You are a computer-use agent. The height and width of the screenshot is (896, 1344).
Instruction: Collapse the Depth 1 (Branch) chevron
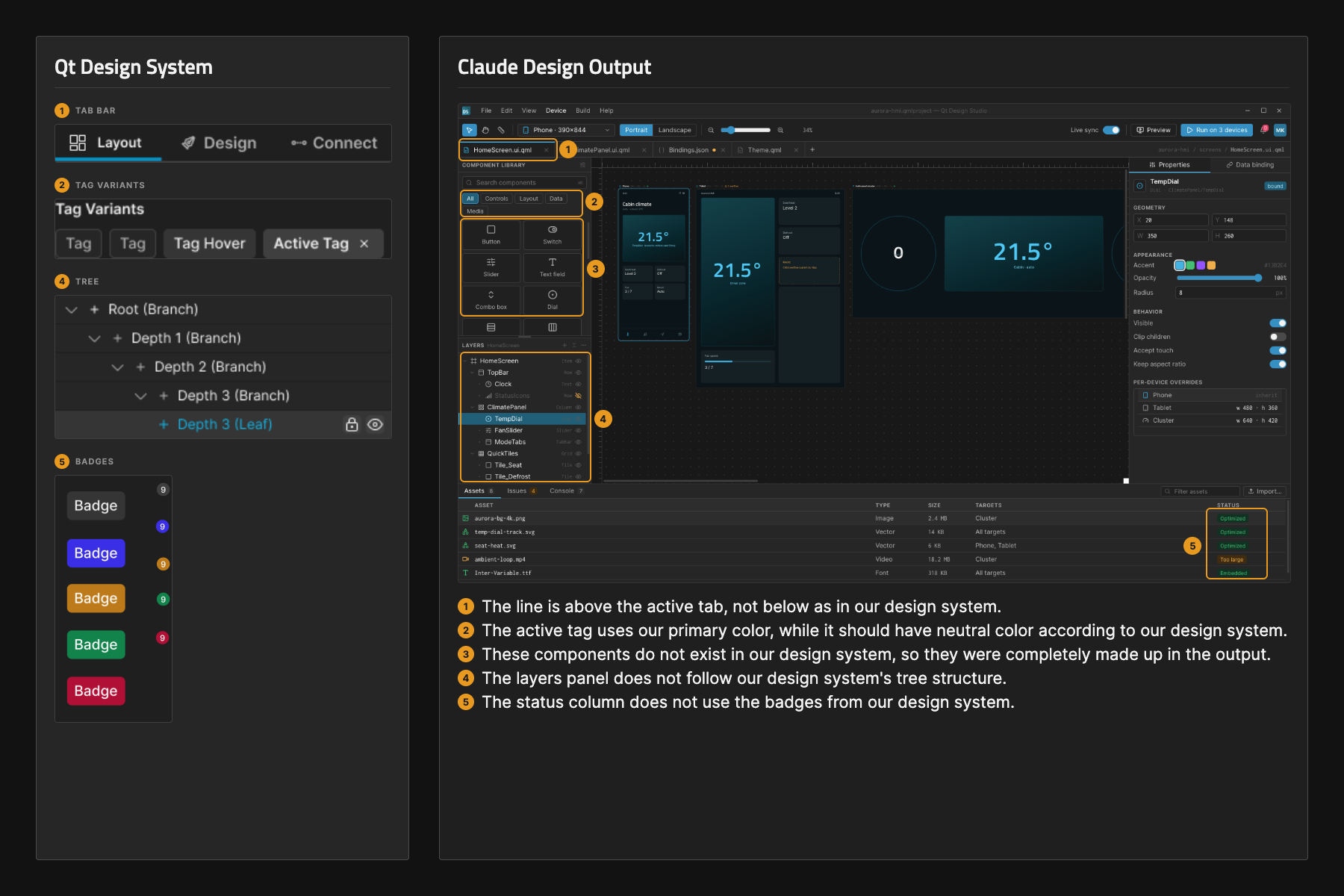coord(95,338)
